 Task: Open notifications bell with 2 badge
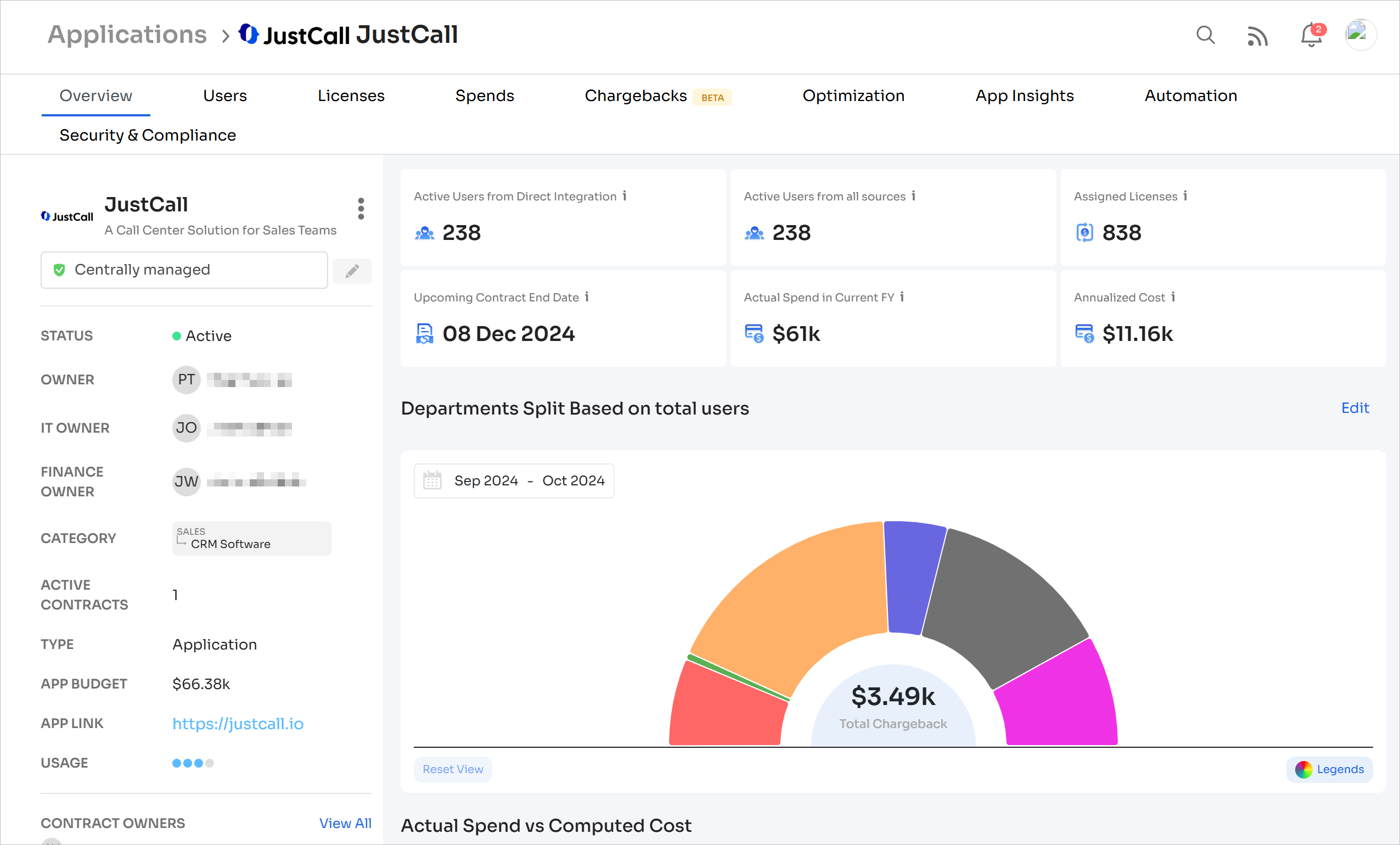[1311, 35]
